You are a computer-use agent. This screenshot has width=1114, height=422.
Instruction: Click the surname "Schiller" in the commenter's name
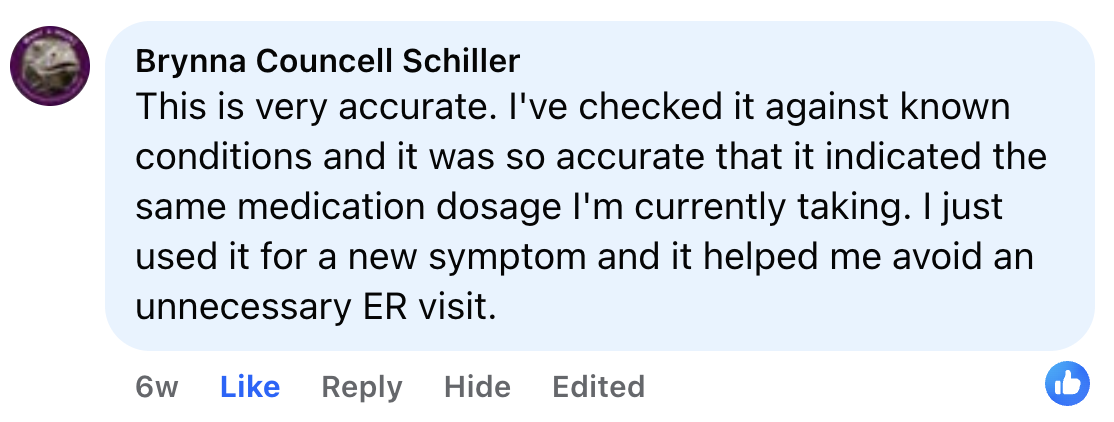(461, 62)
